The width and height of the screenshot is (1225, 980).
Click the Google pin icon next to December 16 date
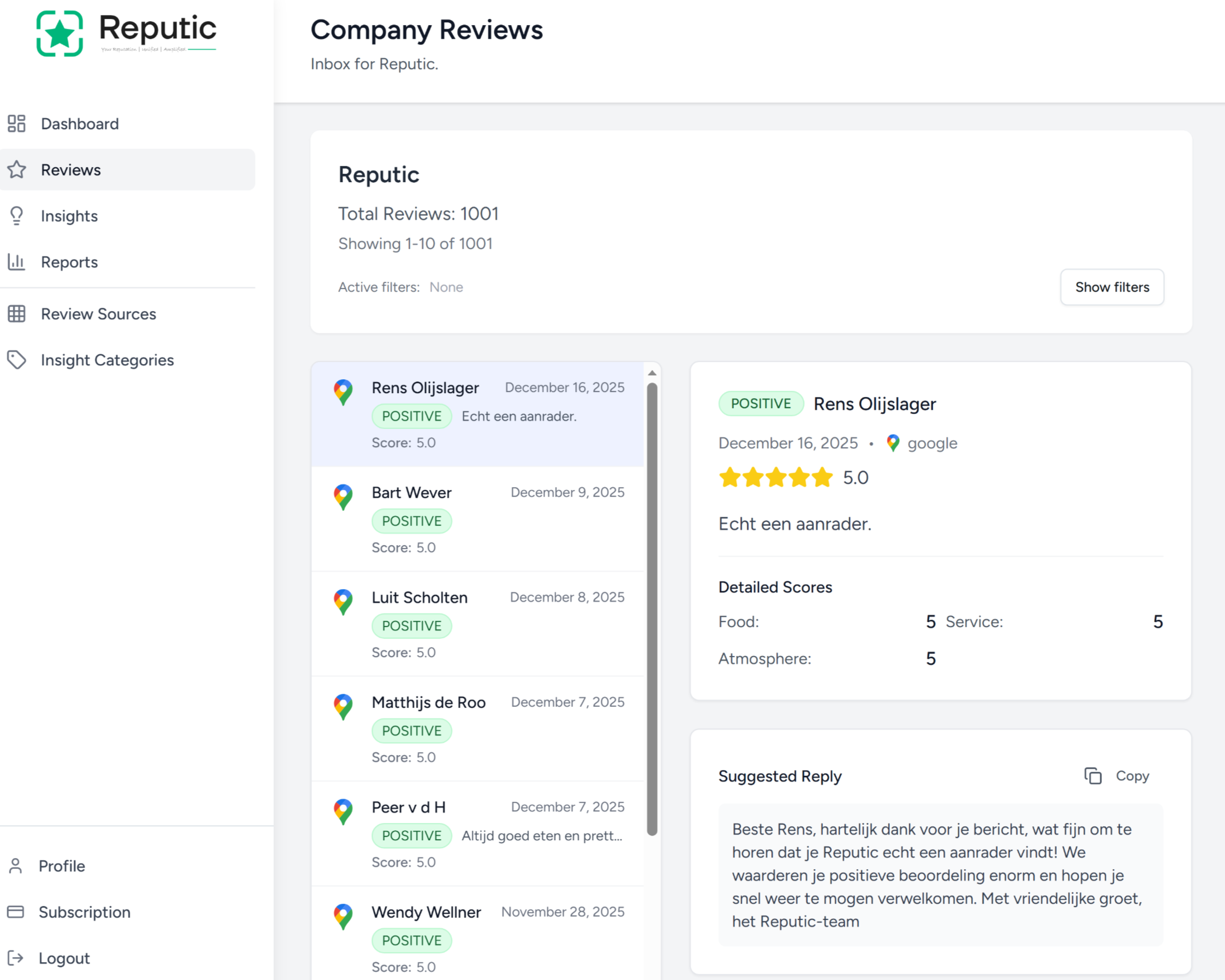click(893, 443)
